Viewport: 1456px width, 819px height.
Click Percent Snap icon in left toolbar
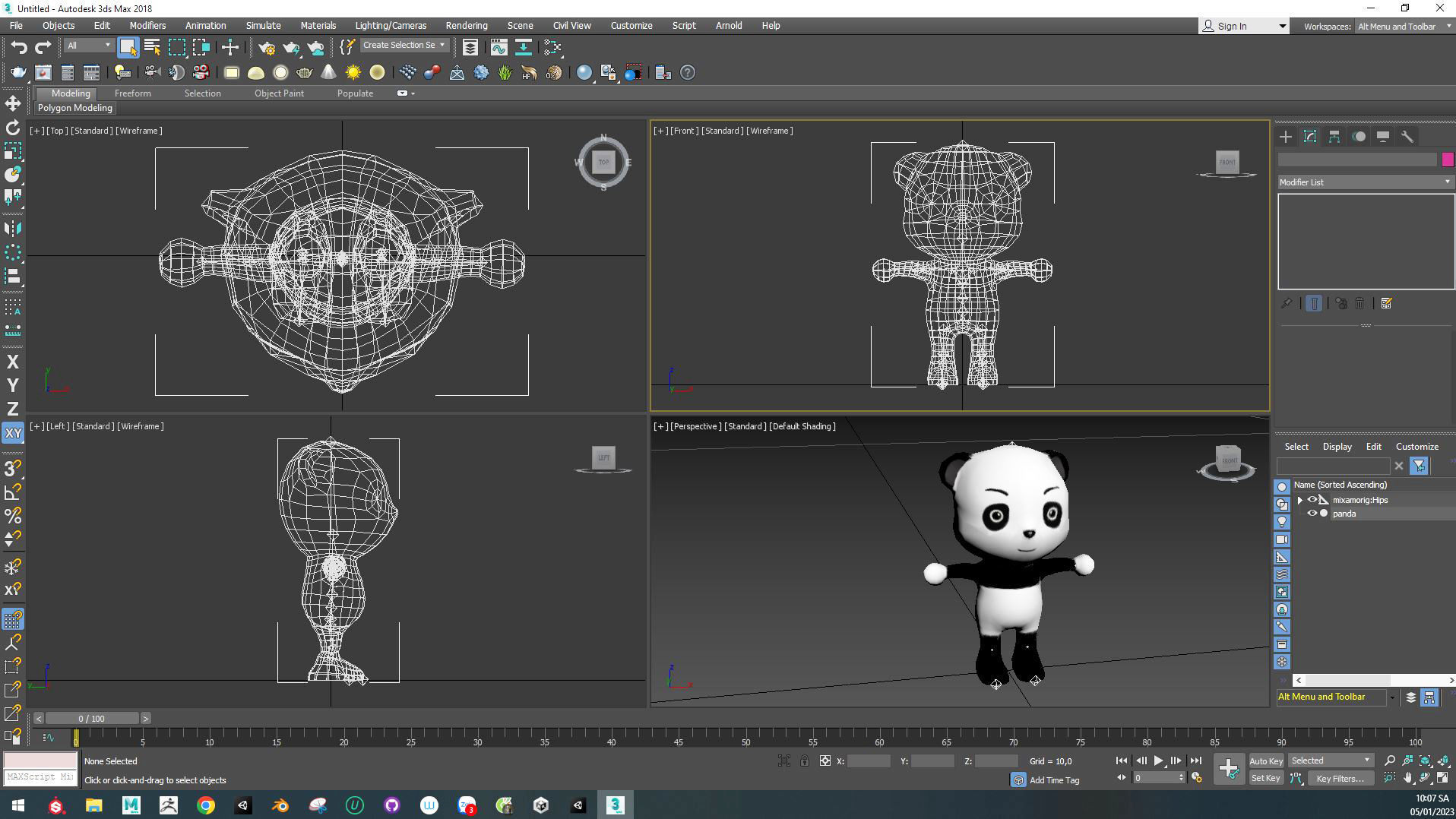[x=13, y=516]
